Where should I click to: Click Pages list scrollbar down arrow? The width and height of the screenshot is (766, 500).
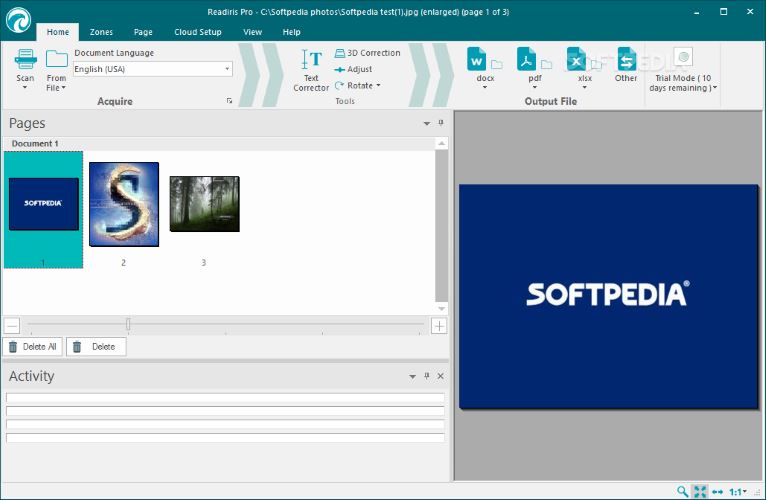441,308
